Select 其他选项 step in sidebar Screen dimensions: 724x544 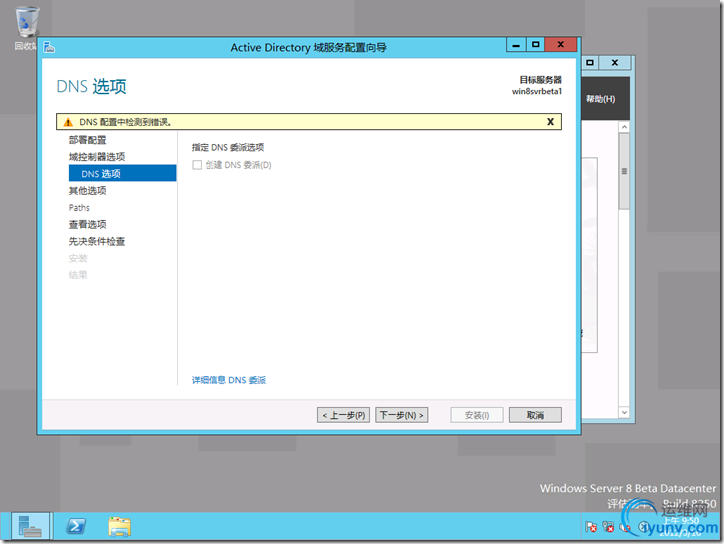87,191
